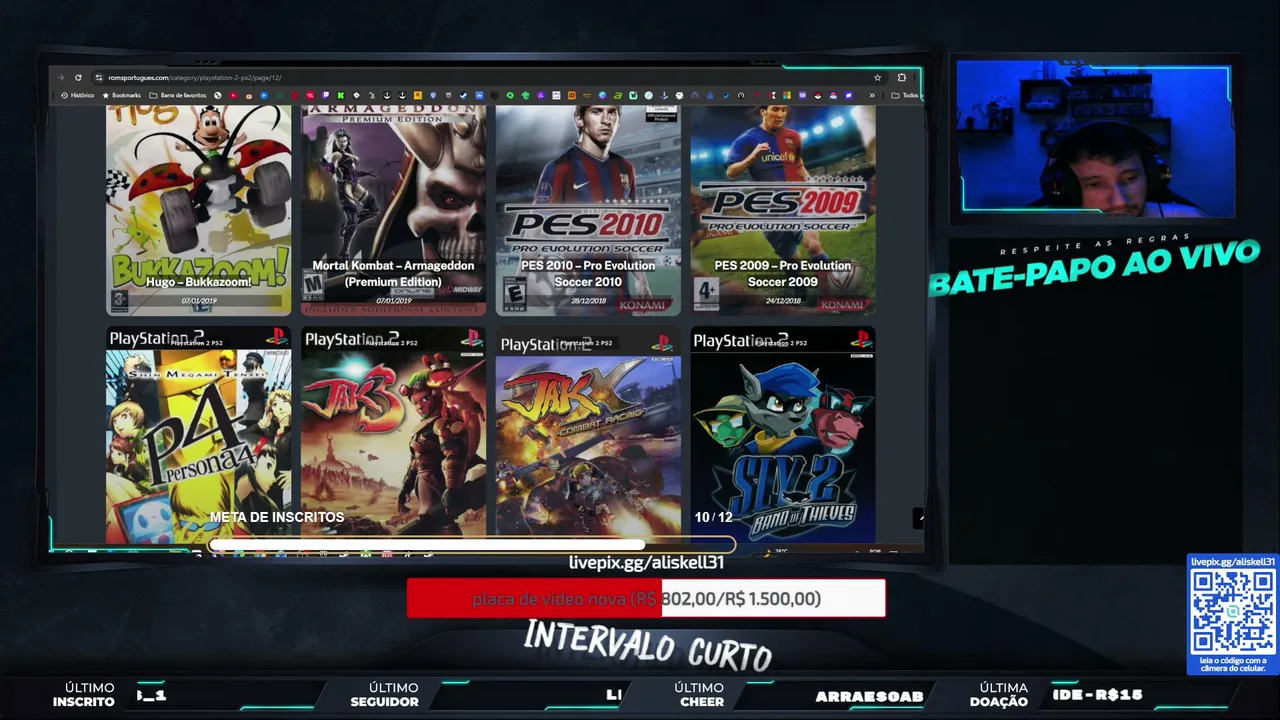Open PES 2009 – Pro Evolution Soccer 2009
Screen dimensions: 1280x720
pyautogui.click(x=783, y=210)
